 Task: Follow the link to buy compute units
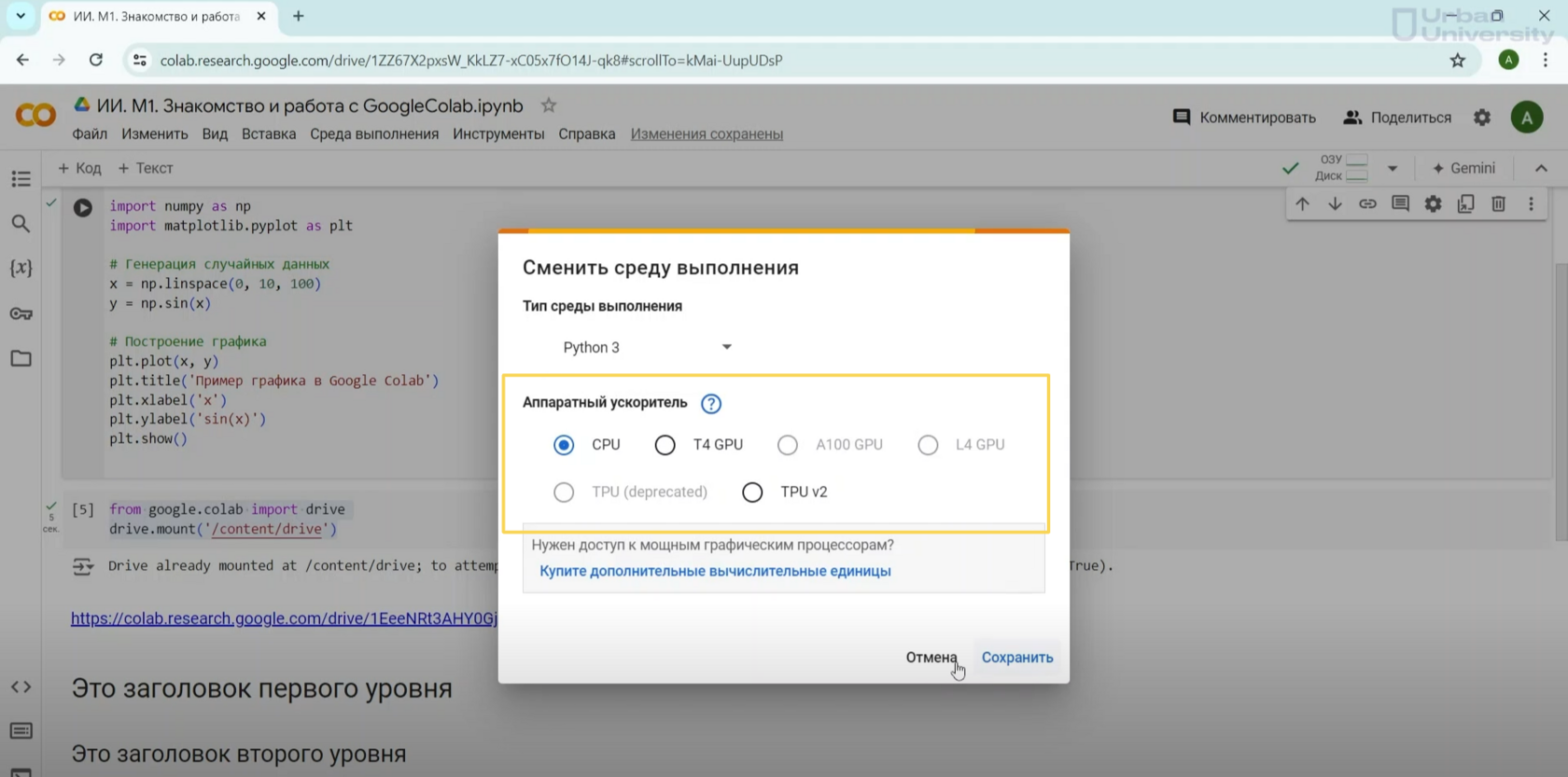coord(715,571)
